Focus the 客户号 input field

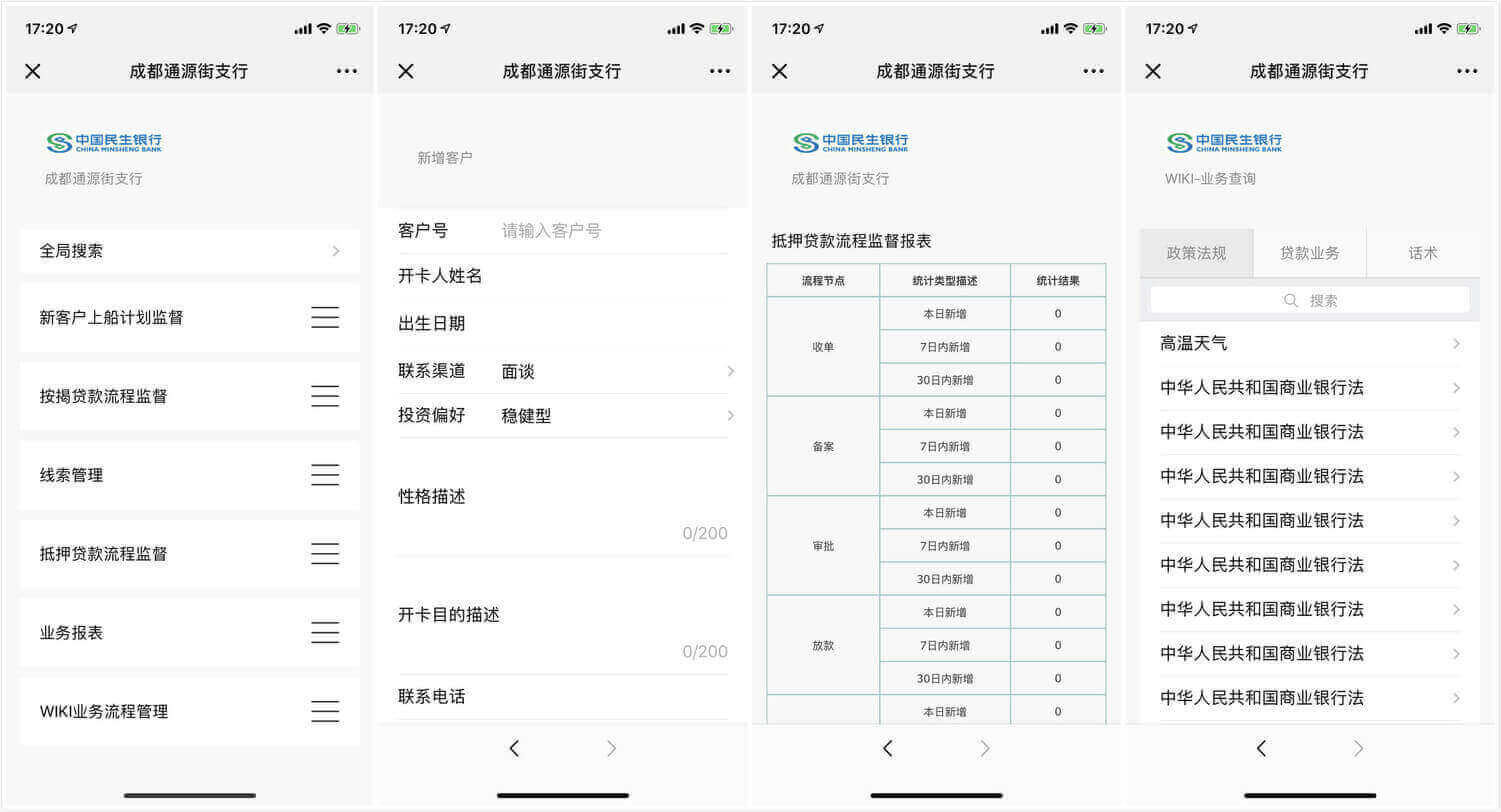(612, 231)
